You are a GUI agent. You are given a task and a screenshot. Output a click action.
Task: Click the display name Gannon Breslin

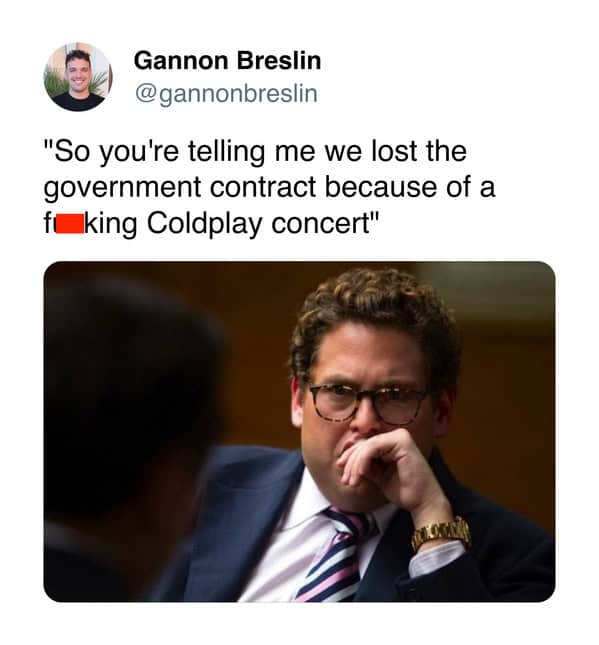tap(227, 60)
